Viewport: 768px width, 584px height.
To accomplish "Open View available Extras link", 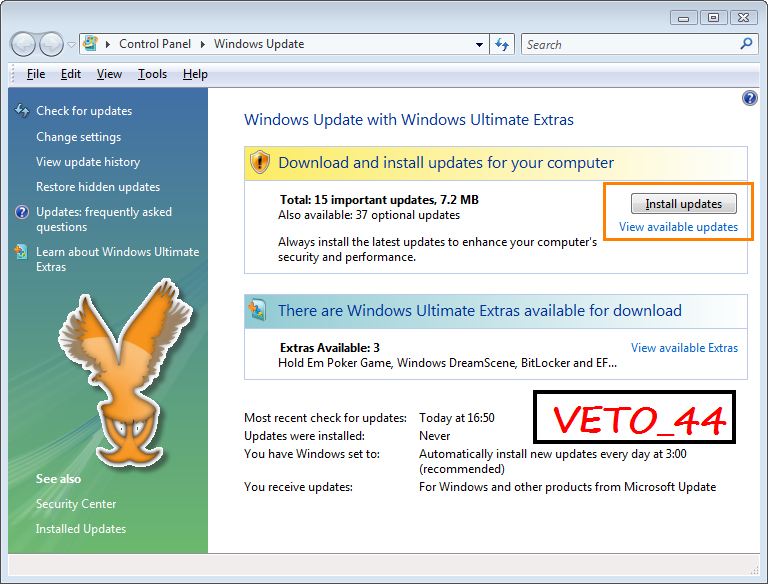I will 684,348.
